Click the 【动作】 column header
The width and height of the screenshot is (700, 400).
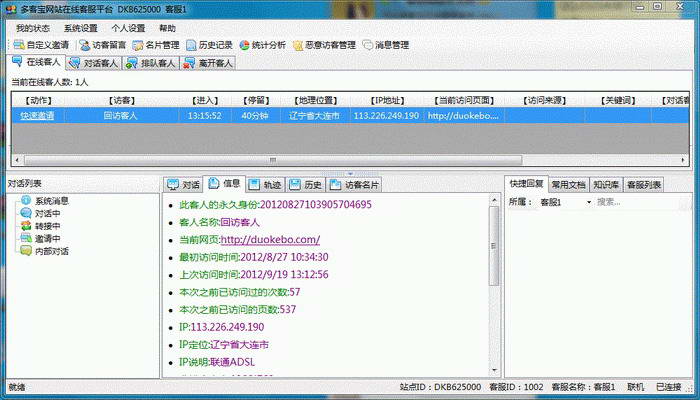38,100
